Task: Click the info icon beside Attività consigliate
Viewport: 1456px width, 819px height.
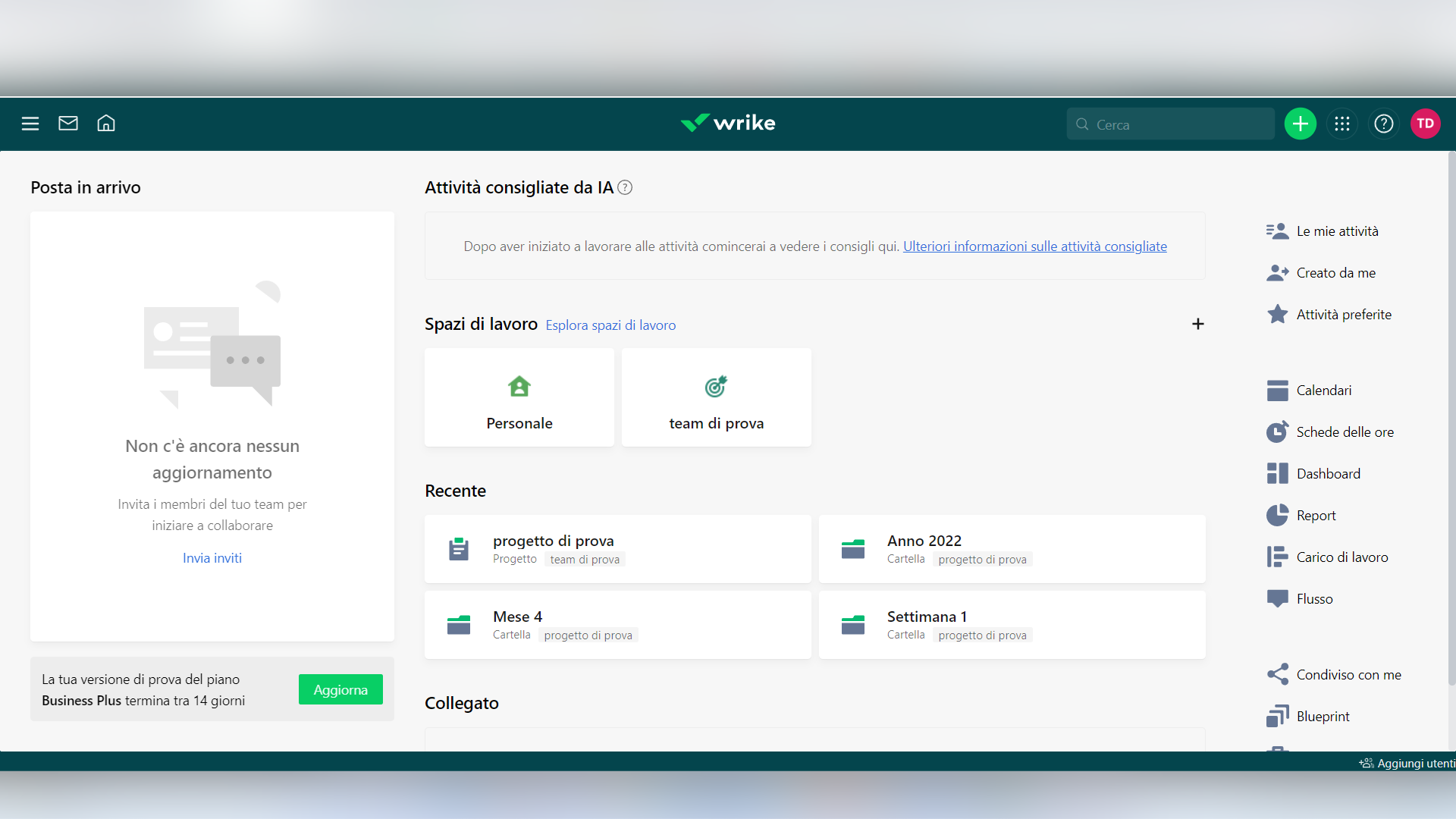Action: tap(625, 188)
